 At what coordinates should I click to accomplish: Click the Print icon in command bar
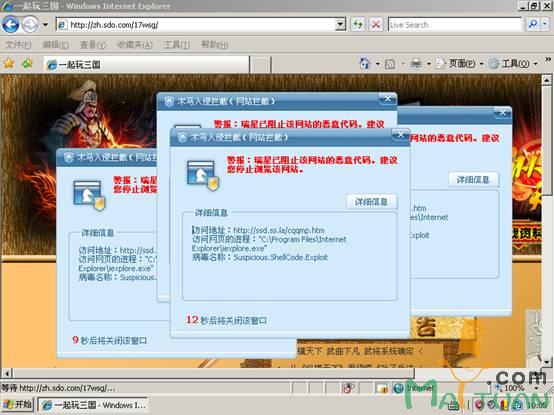click(416, 64)
